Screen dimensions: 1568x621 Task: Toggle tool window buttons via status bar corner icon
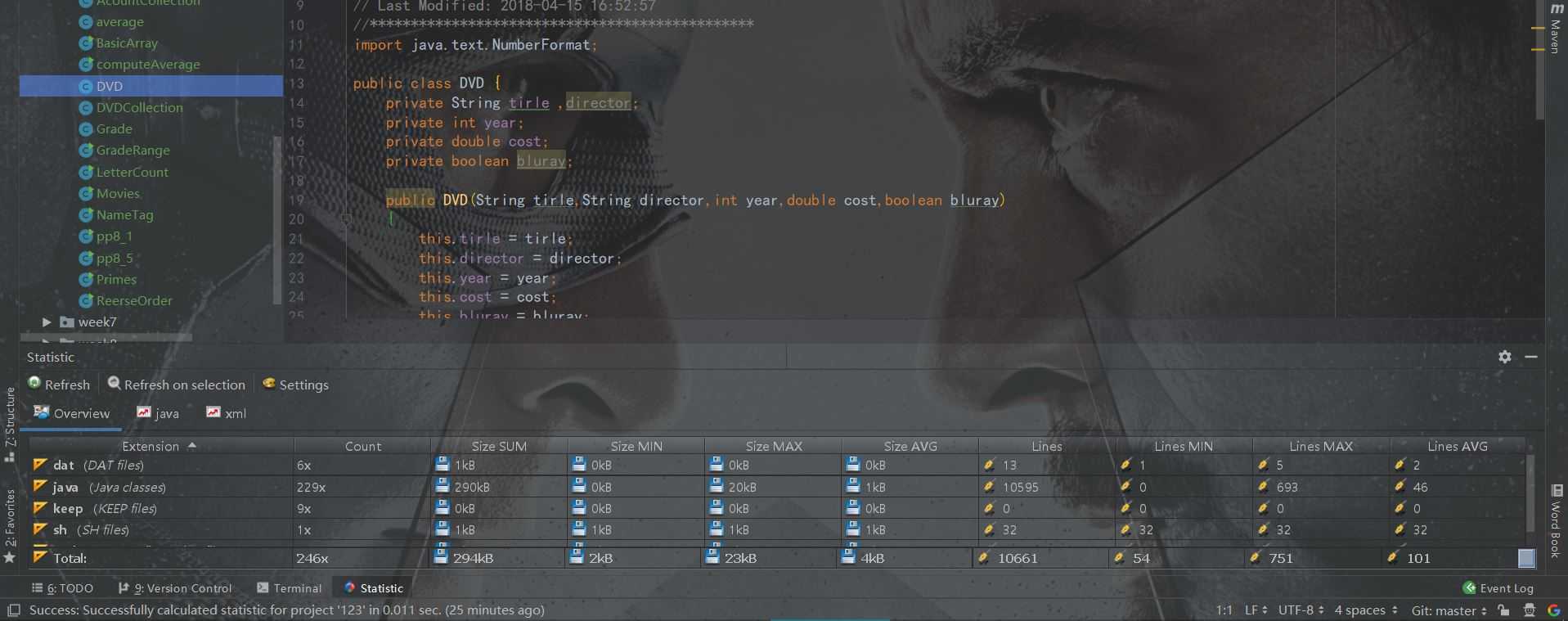pyautogui.click(x=14, y=610)
